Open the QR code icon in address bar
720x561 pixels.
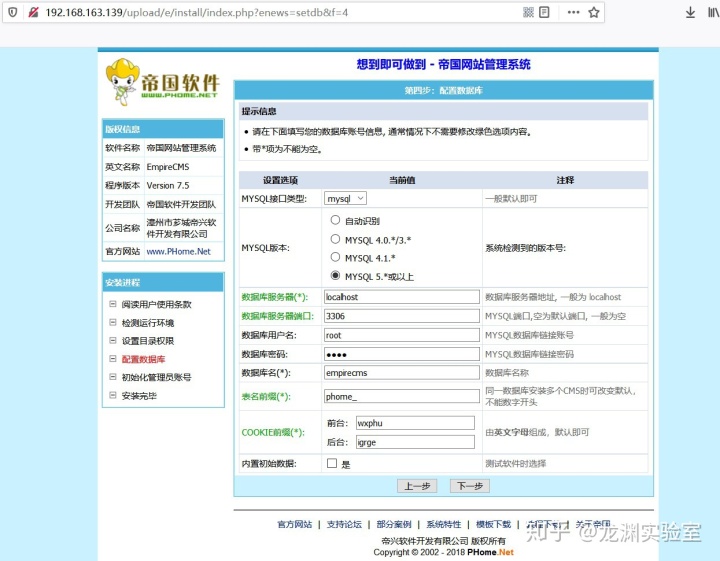click(x=529, y=12)
